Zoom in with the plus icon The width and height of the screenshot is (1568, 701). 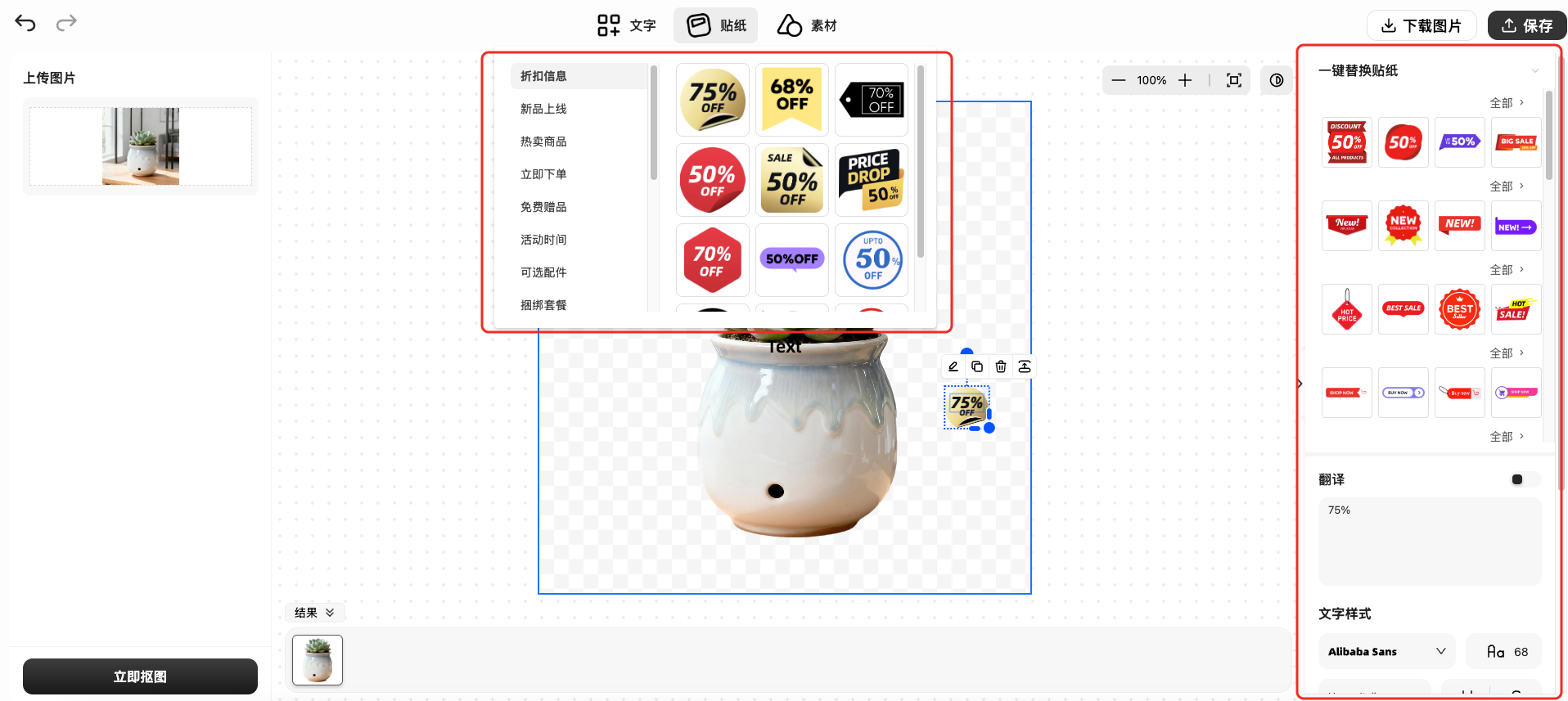[1184, 80]
